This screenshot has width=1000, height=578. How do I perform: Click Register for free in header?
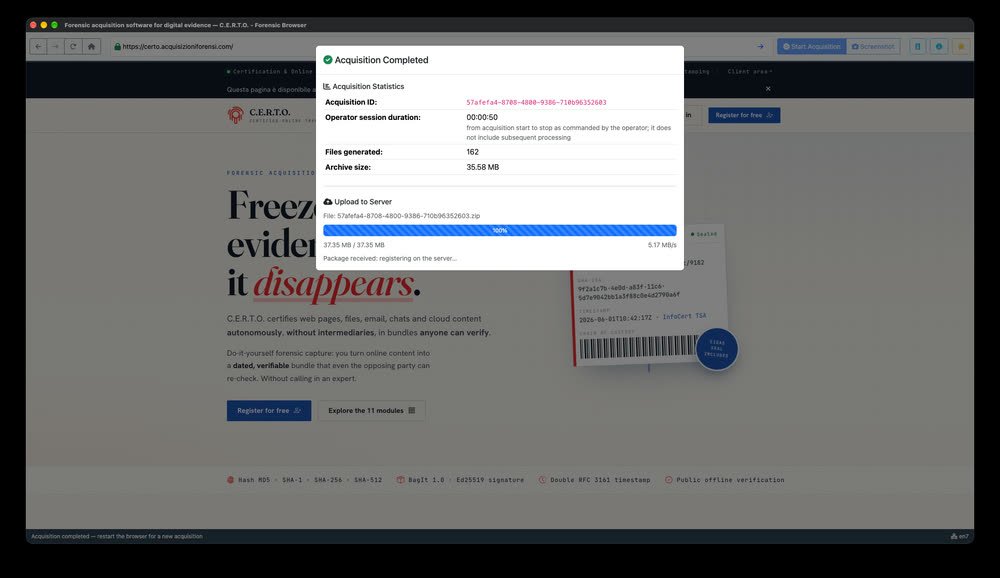(x=744, y=115)
